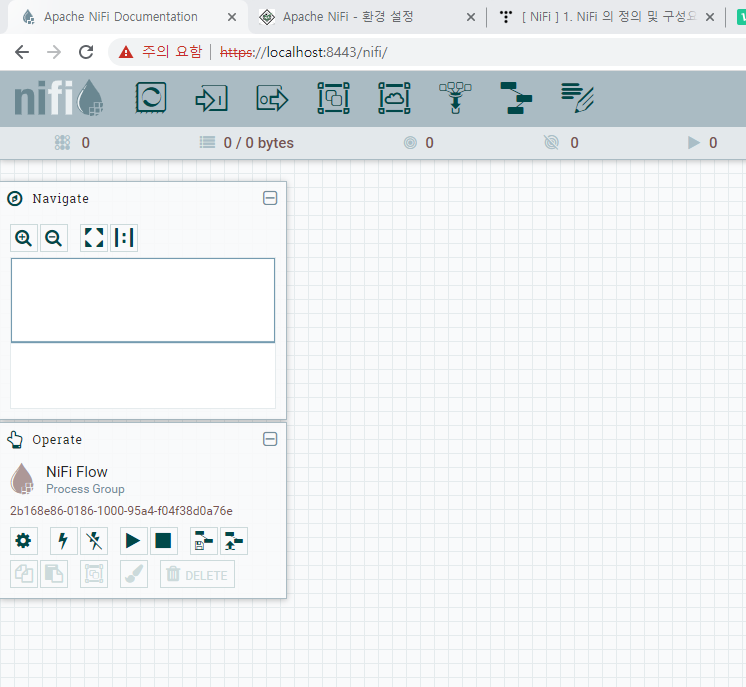Click the NiFi Flow name text
This screenshot has width=746, height=687.
pos(77,471)
